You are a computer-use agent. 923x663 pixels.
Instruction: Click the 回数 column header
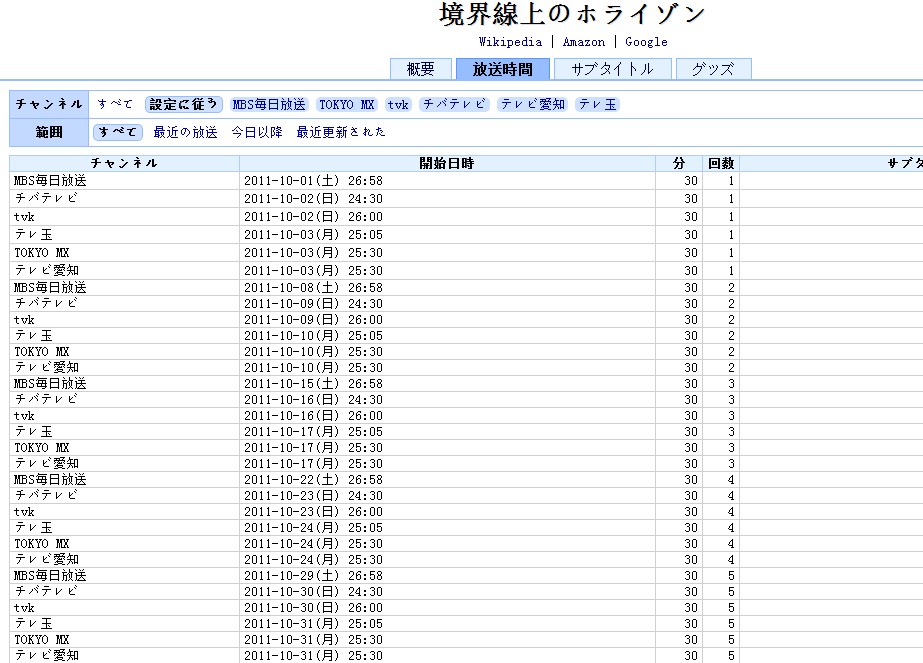pyautogui.click(x=721, y=163)
